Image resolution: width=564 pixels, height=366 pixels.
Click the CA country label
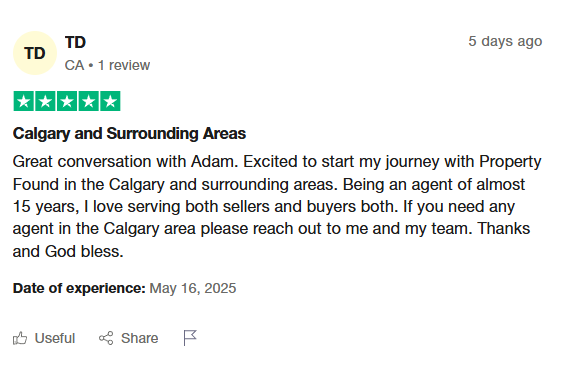[x=74, y=65]
